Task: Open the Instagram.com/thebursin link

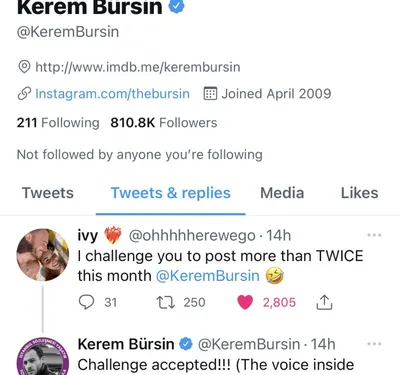Action: [112, 94]
